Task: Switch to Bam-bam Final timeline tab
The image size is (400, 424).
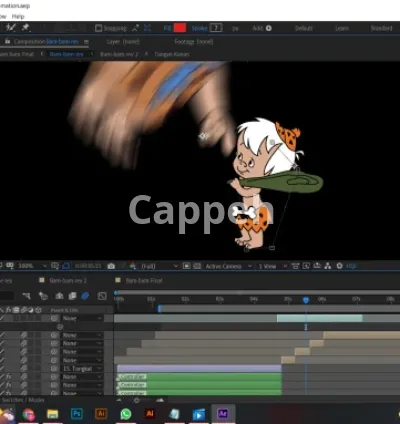Action: tap(144, 281)
